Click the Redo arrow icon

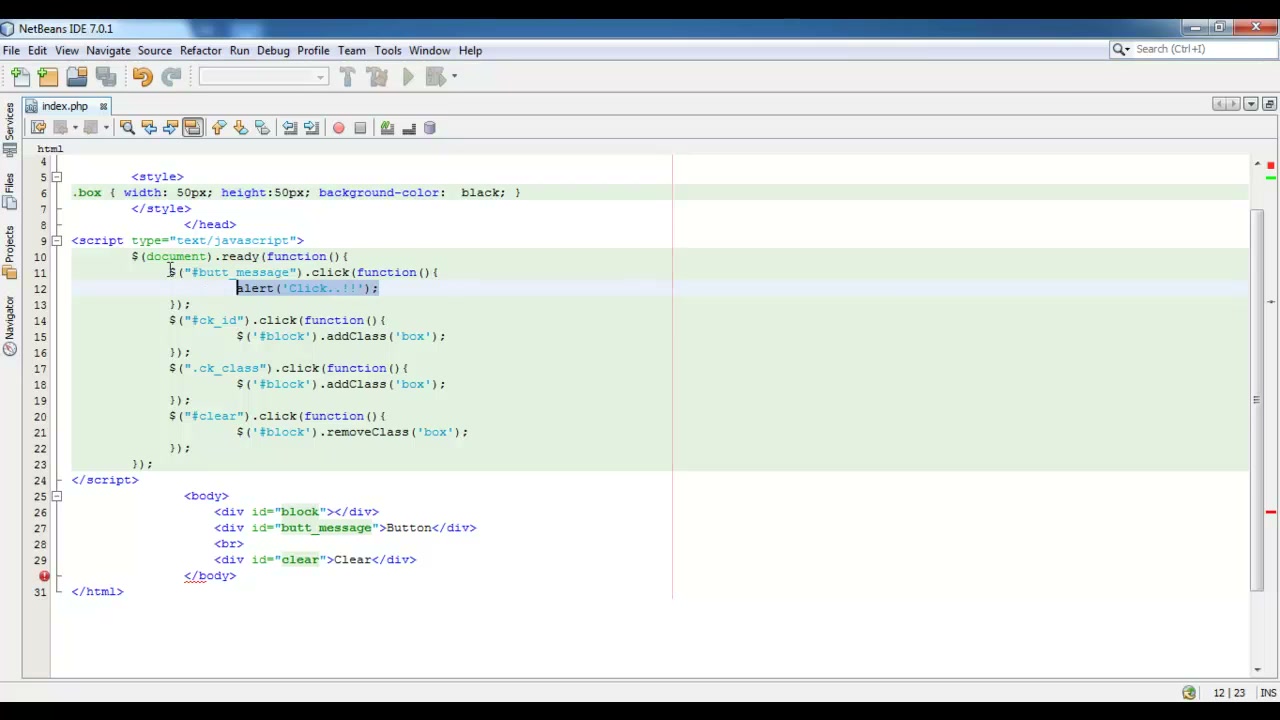click(x=171, y=77)
